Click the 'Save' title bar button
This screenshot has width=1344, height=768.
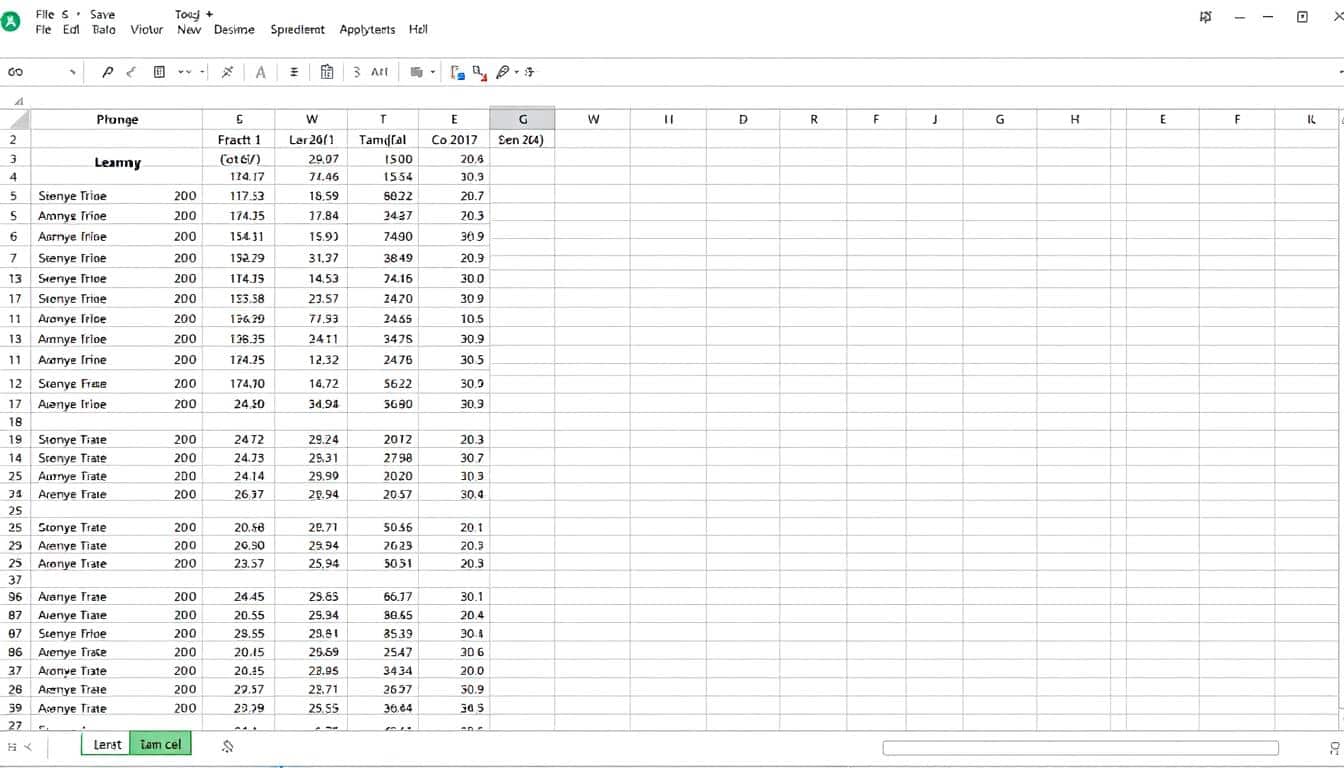(x=102, y=14)
